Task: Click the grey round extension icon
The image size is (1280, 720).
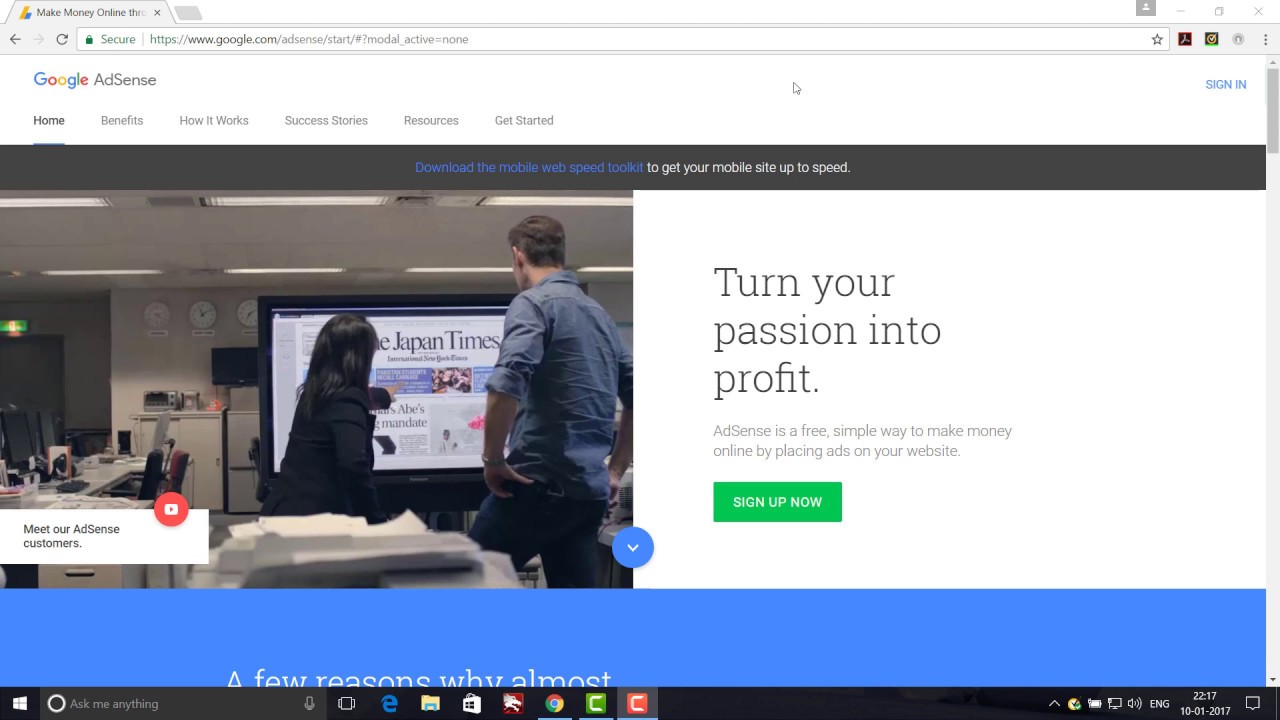Action: click(1238, 39)
